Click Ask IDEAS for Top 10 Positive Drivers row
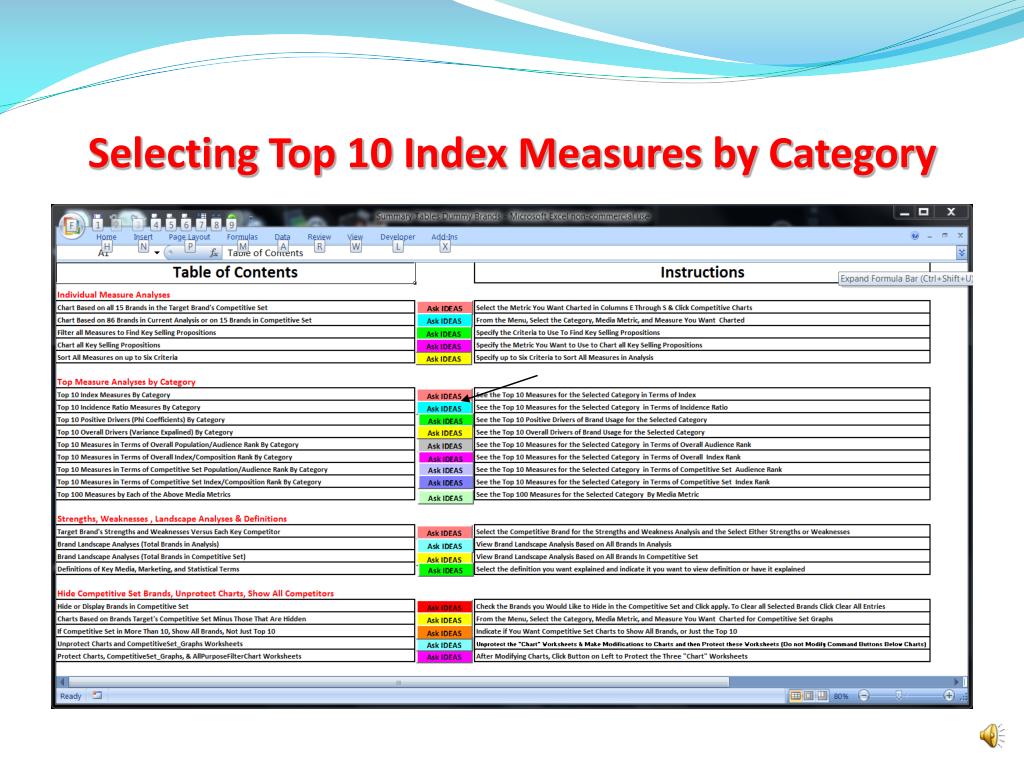The height and width of the screenshot is (768, 1024). [444, 421]
